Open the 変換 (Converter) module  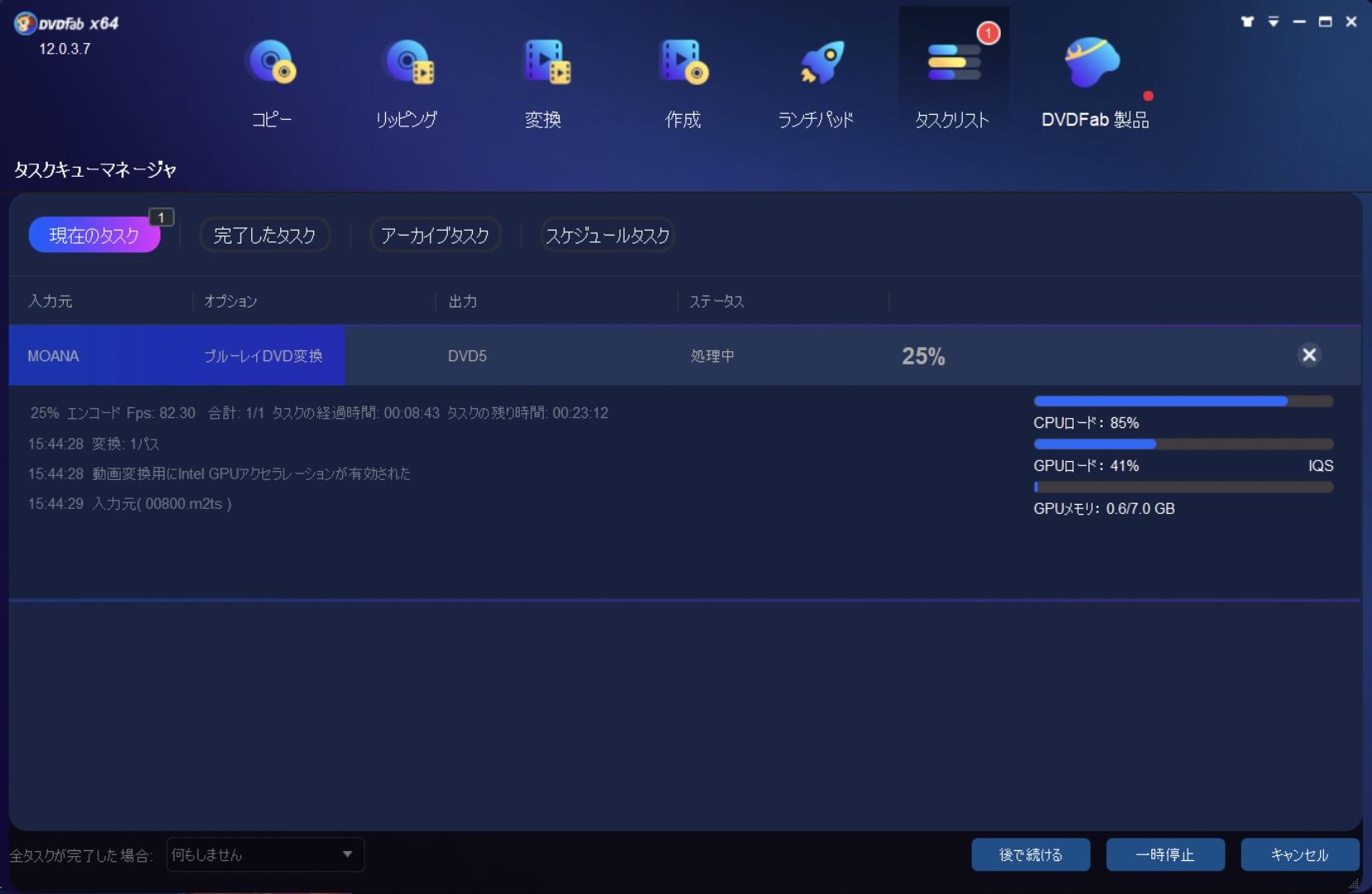coord(544,83)
